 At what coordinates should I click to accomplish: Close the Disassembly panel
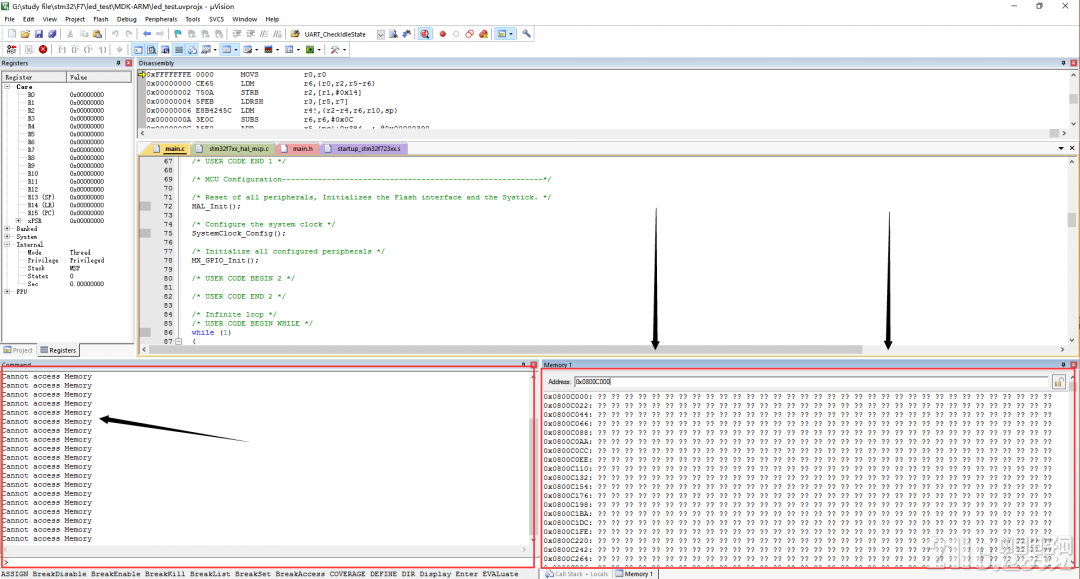1073,63
